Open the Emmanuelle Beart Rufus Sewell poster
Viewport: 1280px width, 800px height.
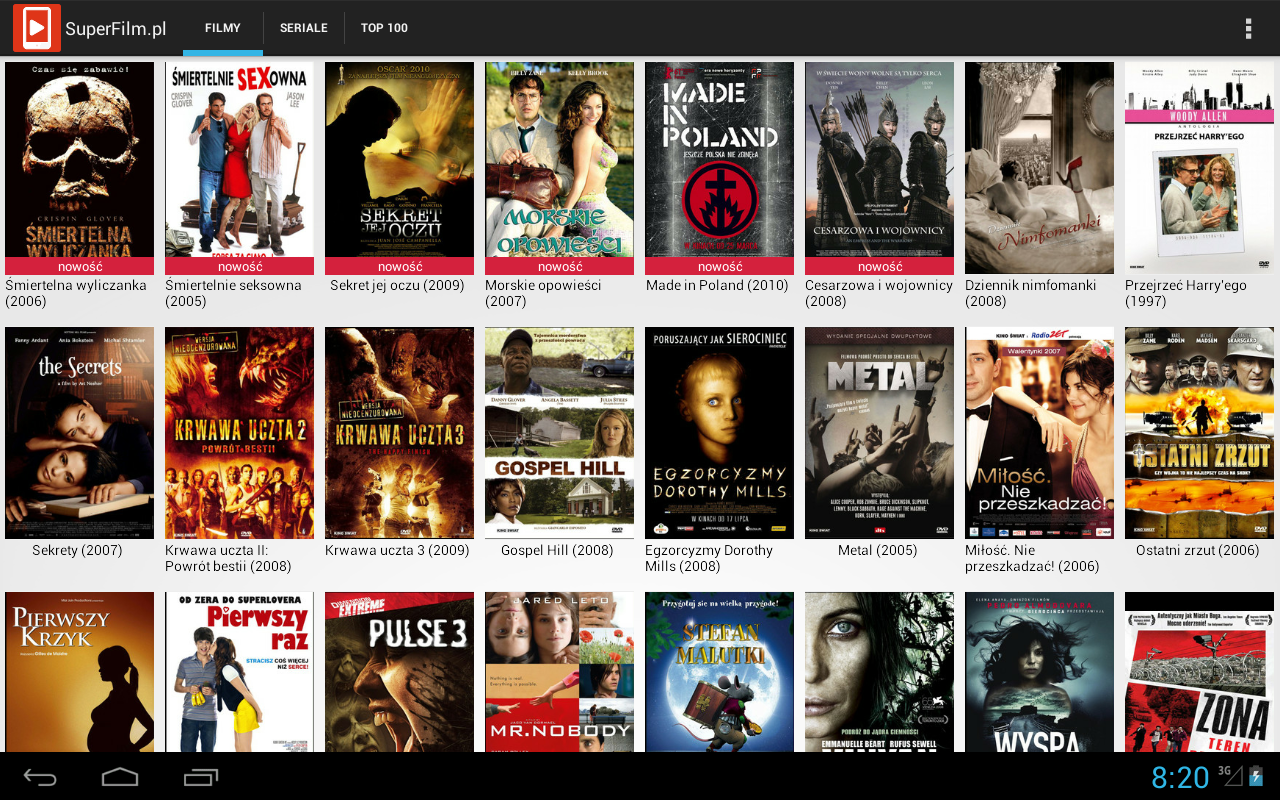click(x=880, y=672)
